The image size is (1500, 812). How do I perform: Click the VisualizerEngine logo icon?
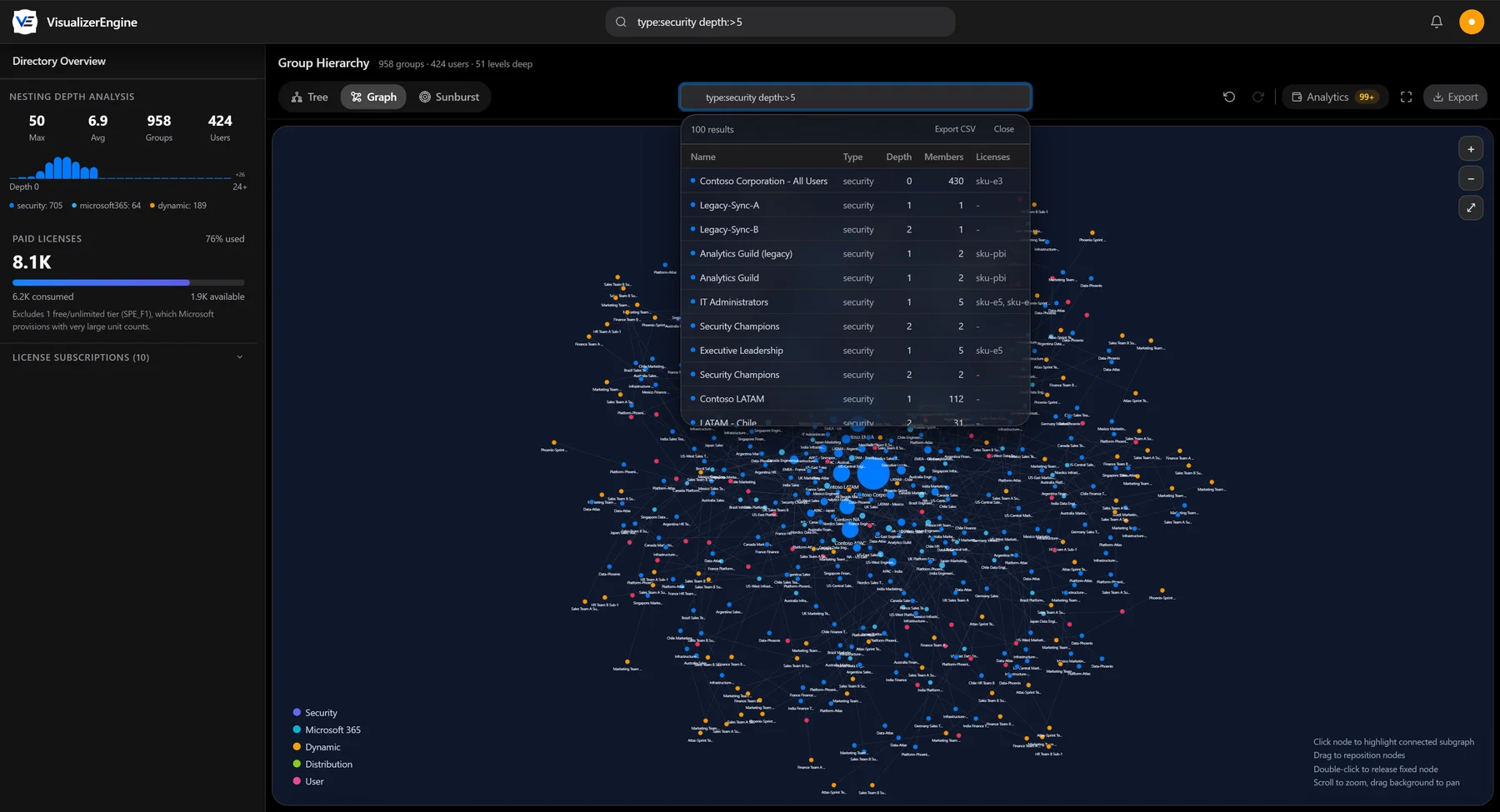(x=25, y=22)
